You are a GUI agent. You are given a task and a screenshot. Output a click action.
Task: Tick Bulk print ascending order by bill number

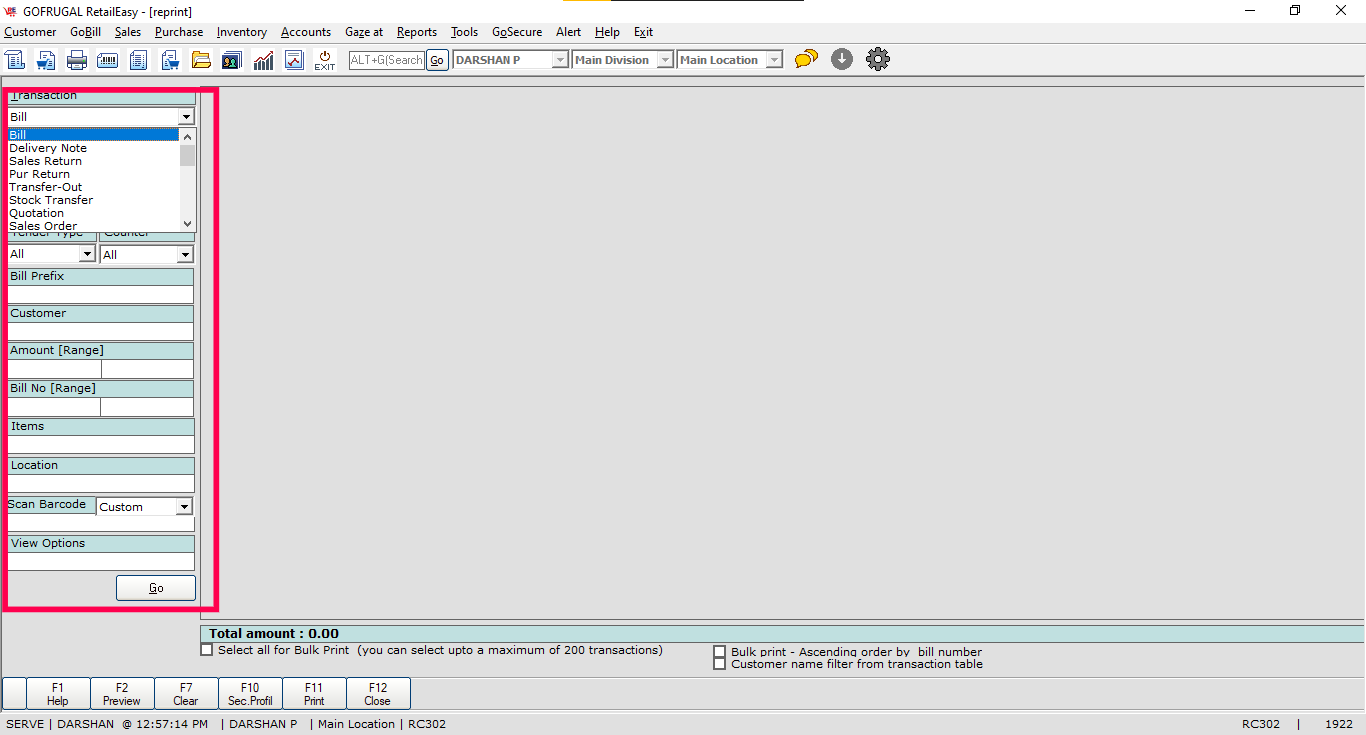click(x=720, y=652)
